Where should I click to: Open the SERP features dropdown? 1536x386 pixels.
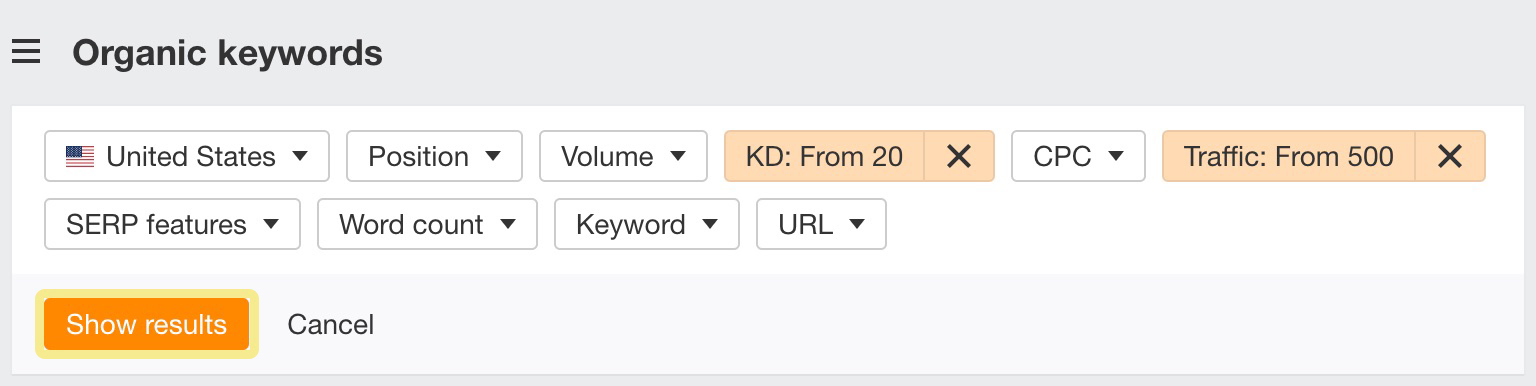point(172,224)
